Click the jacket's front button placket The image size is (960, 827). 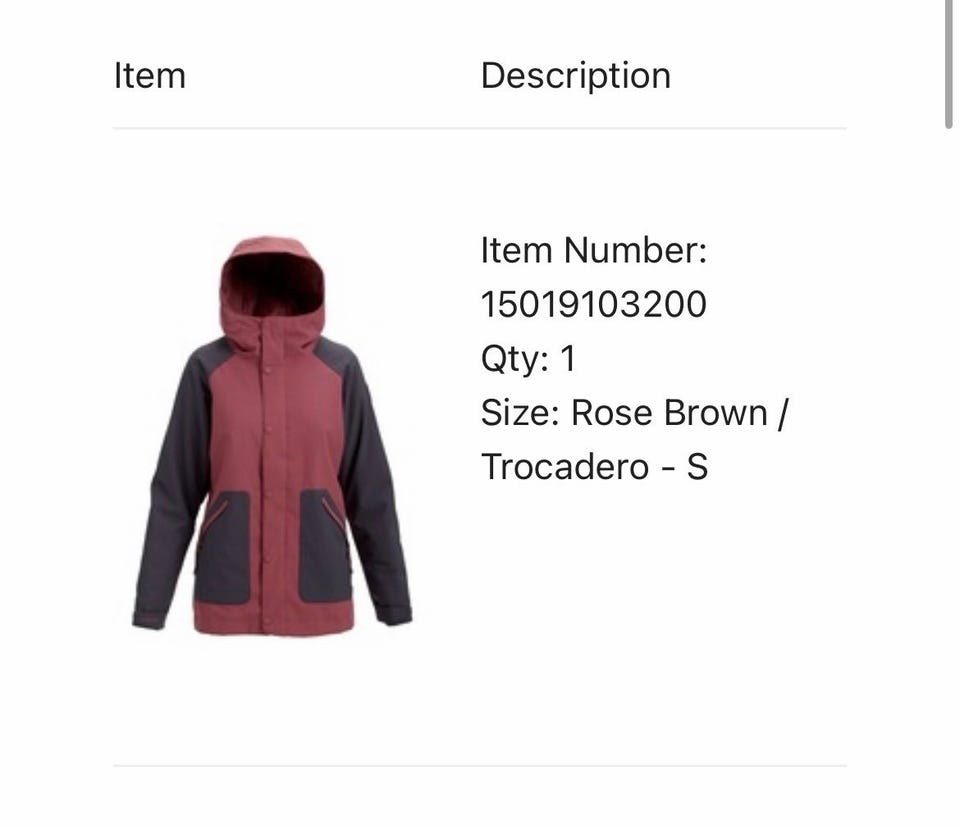pos(268,477)
